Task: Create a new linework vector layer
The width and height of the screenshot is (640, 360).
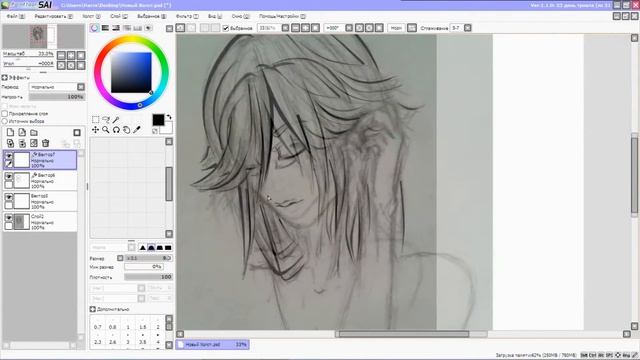Action: tap(22, 133)
